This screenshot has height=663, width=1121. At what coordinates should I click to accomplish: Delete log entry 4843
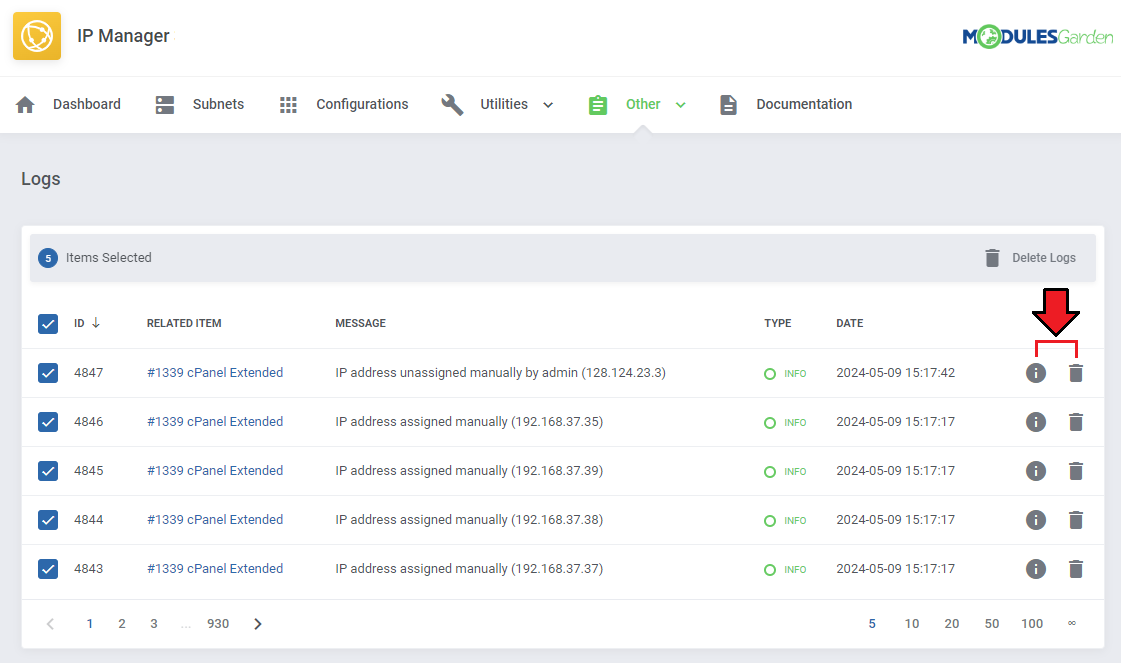click(1076, 569)
